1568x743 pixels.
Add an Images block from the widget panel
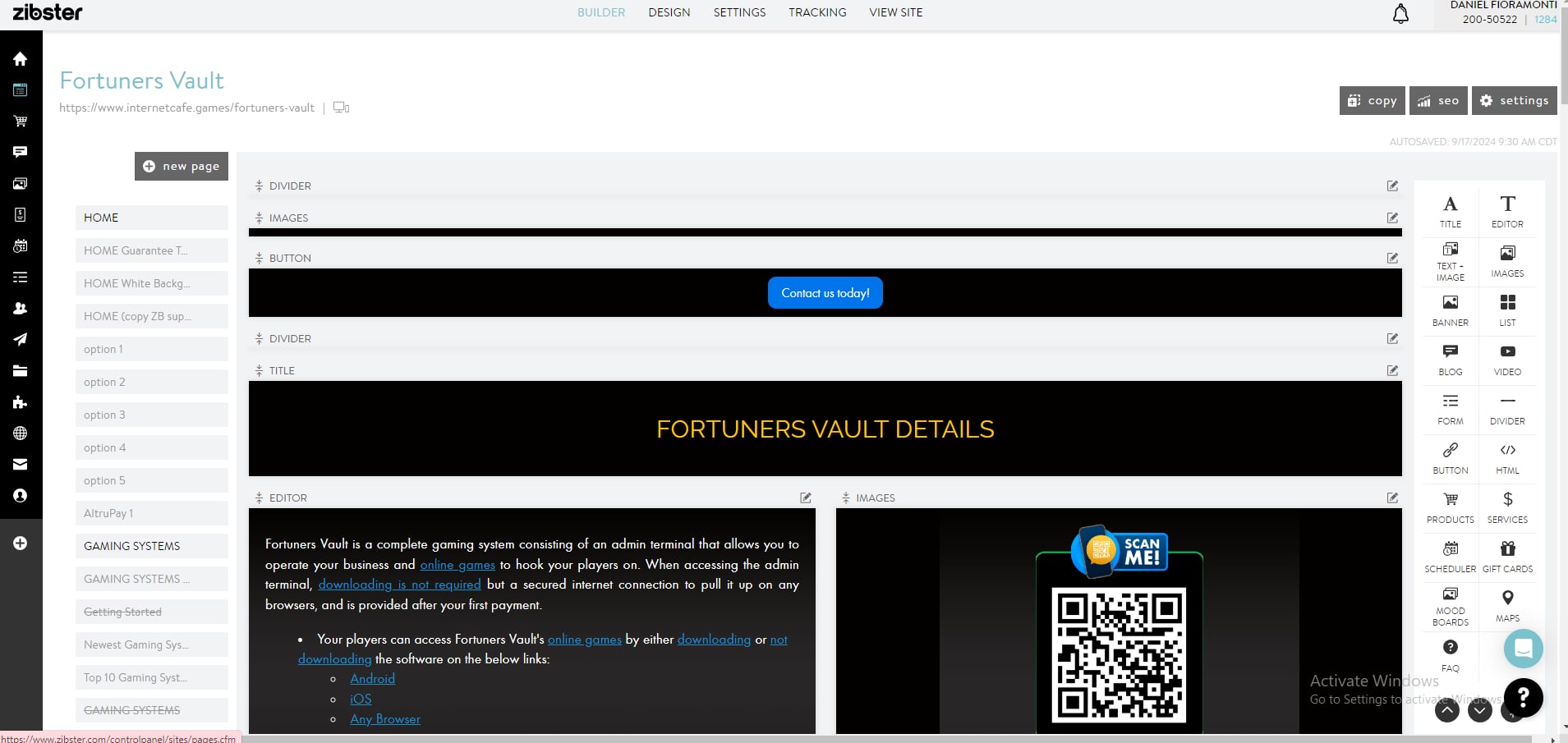pos(1507,261)
